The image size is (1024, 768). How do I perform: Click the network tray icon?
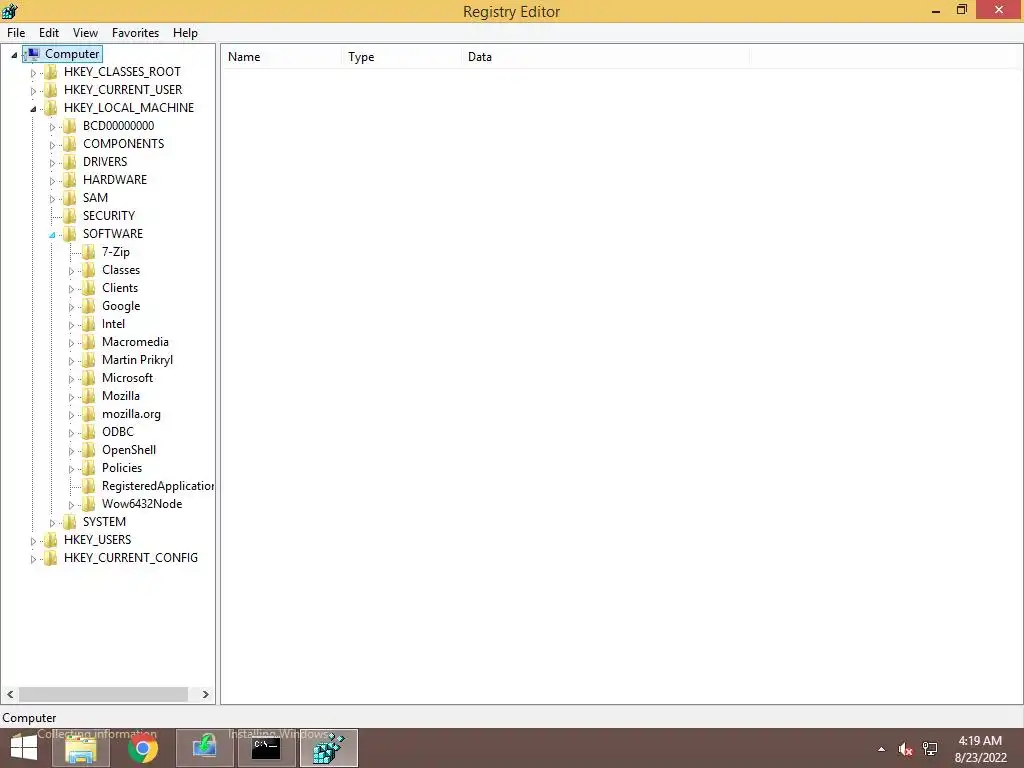click(x=930, y=749)
